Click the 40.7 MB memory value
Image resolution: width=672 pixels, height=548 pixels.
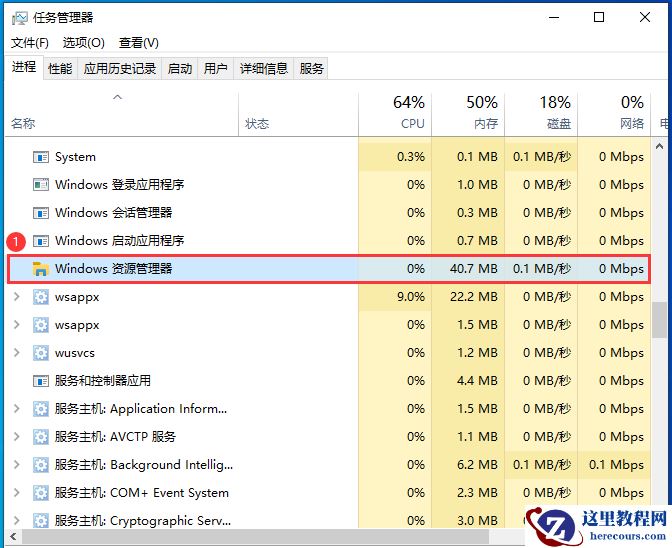[x=474, y=269]
